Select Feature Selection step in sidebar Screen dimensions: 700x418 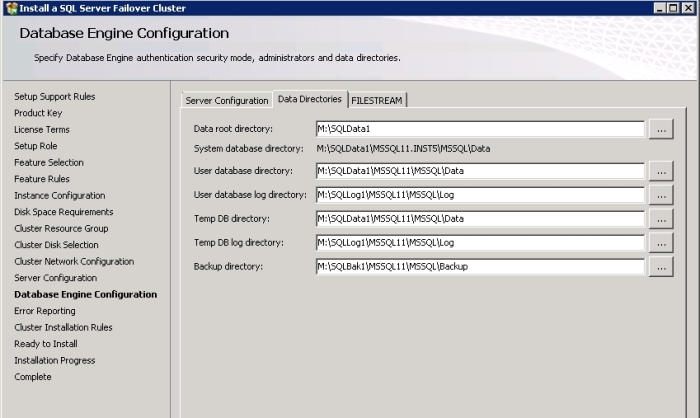click(x=49, y=162)
